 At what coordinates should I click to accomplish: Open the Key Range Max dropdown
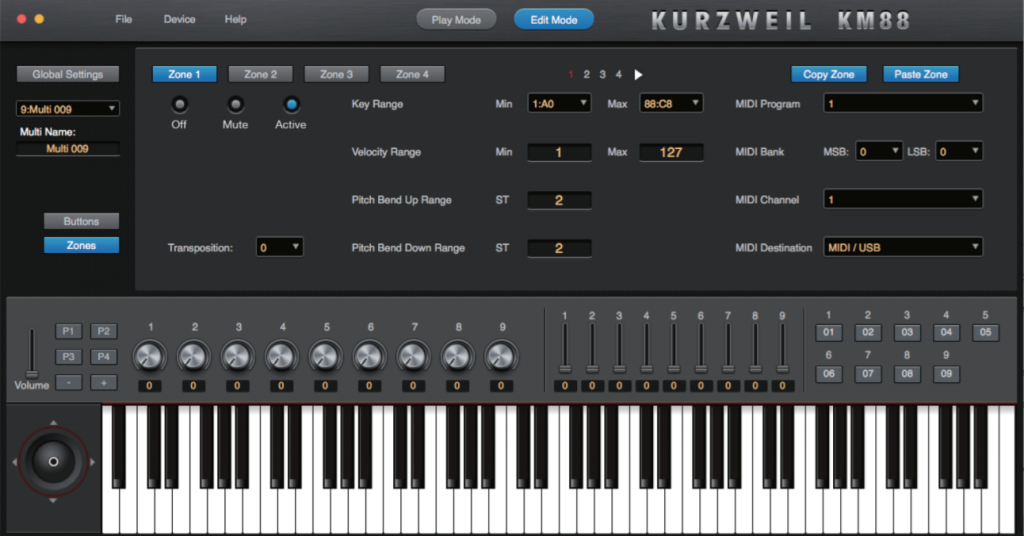(x=671, y=103)
